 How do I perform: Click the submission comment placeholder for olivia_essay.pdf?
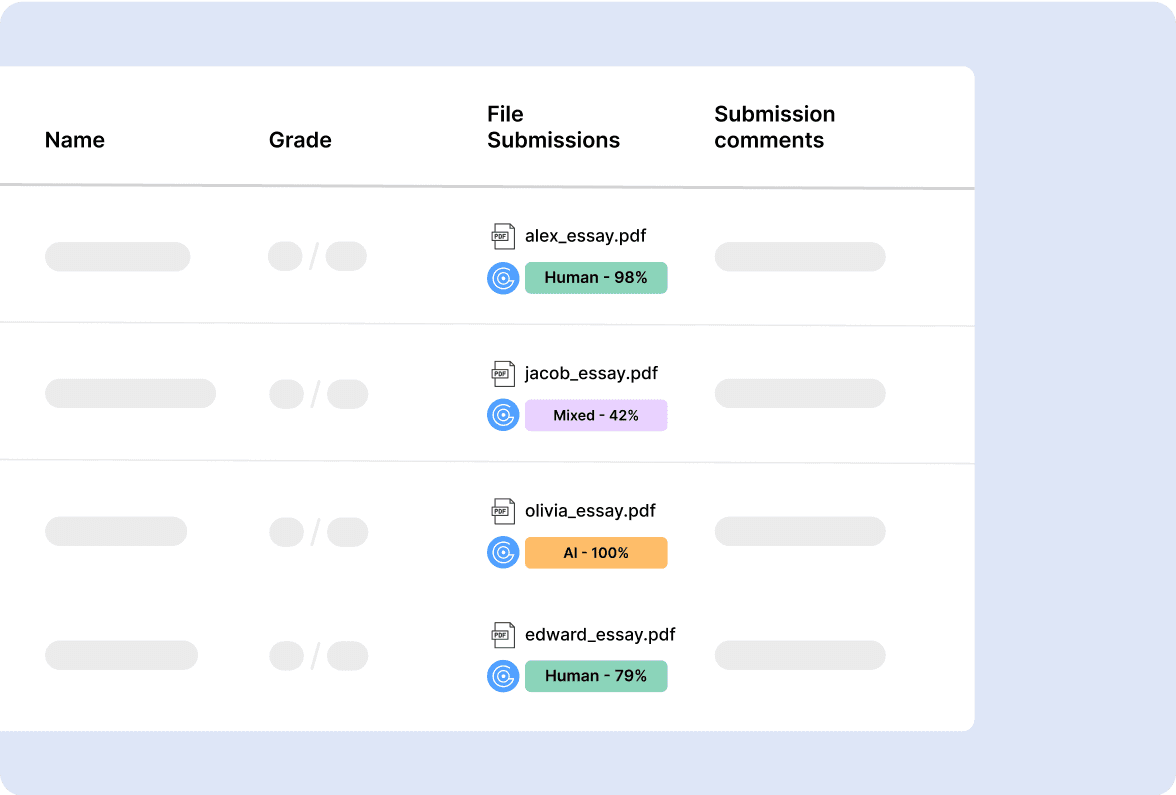799,531
